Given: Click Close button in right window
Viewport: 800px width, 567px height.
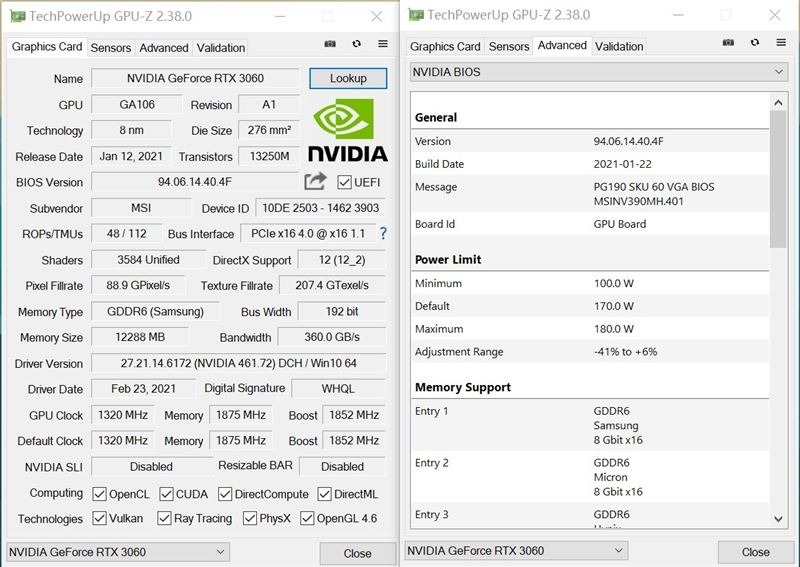Looking at the screenshot, I should point(756,552).
